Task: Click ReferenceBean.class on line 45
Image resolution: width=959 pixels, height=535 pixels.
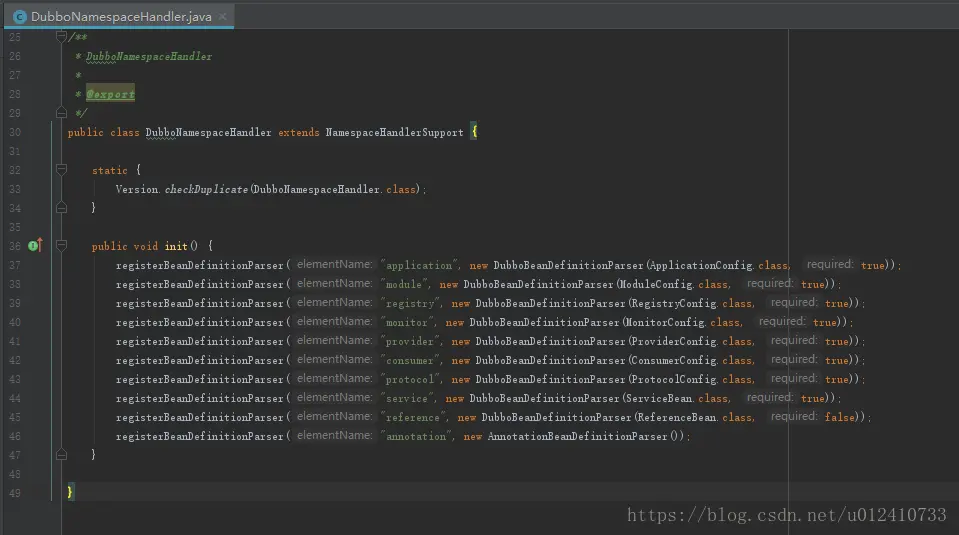Action: tap(694, 417)
